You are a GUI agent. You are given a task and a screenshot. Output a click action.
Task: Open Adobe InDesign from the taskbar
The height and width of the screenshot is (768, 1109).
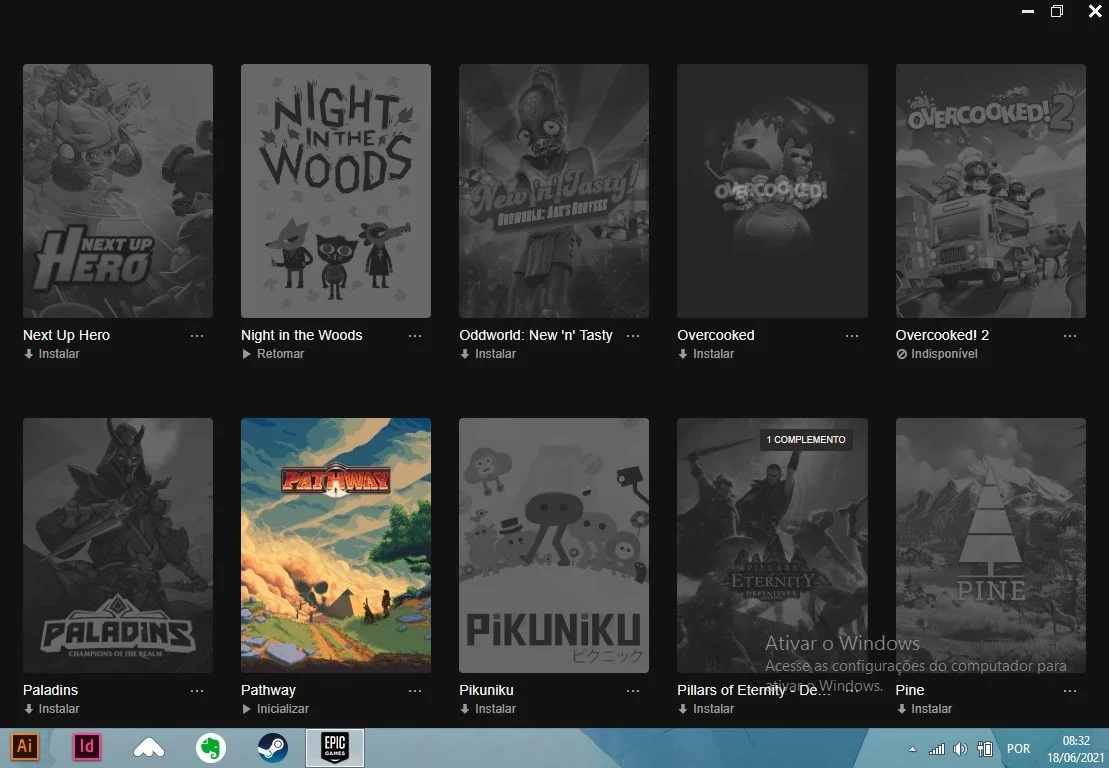tap(87, 747)
